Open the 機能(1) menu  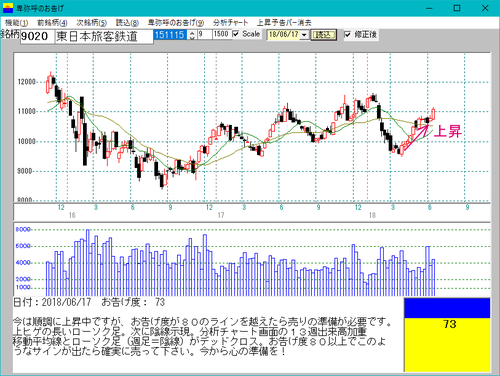(16, 23)
